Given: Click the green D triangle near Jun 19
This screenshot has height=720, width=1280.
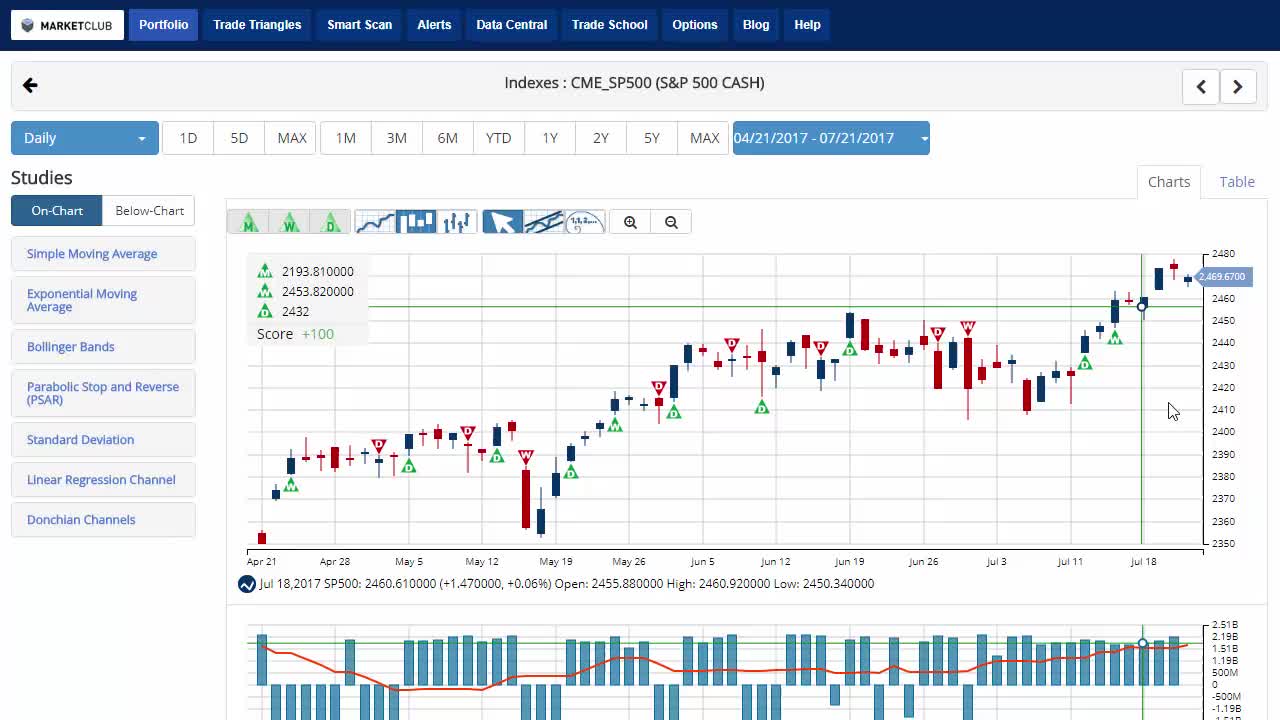Looking at the screenshot, I should [850, 348].
